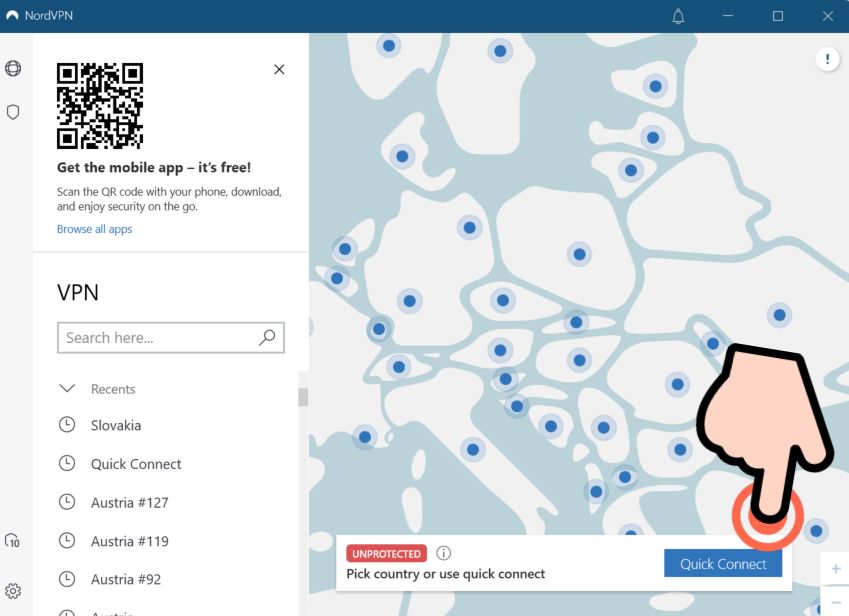
Task: Click the blue Quick Connect button
Action: (723, 563)
